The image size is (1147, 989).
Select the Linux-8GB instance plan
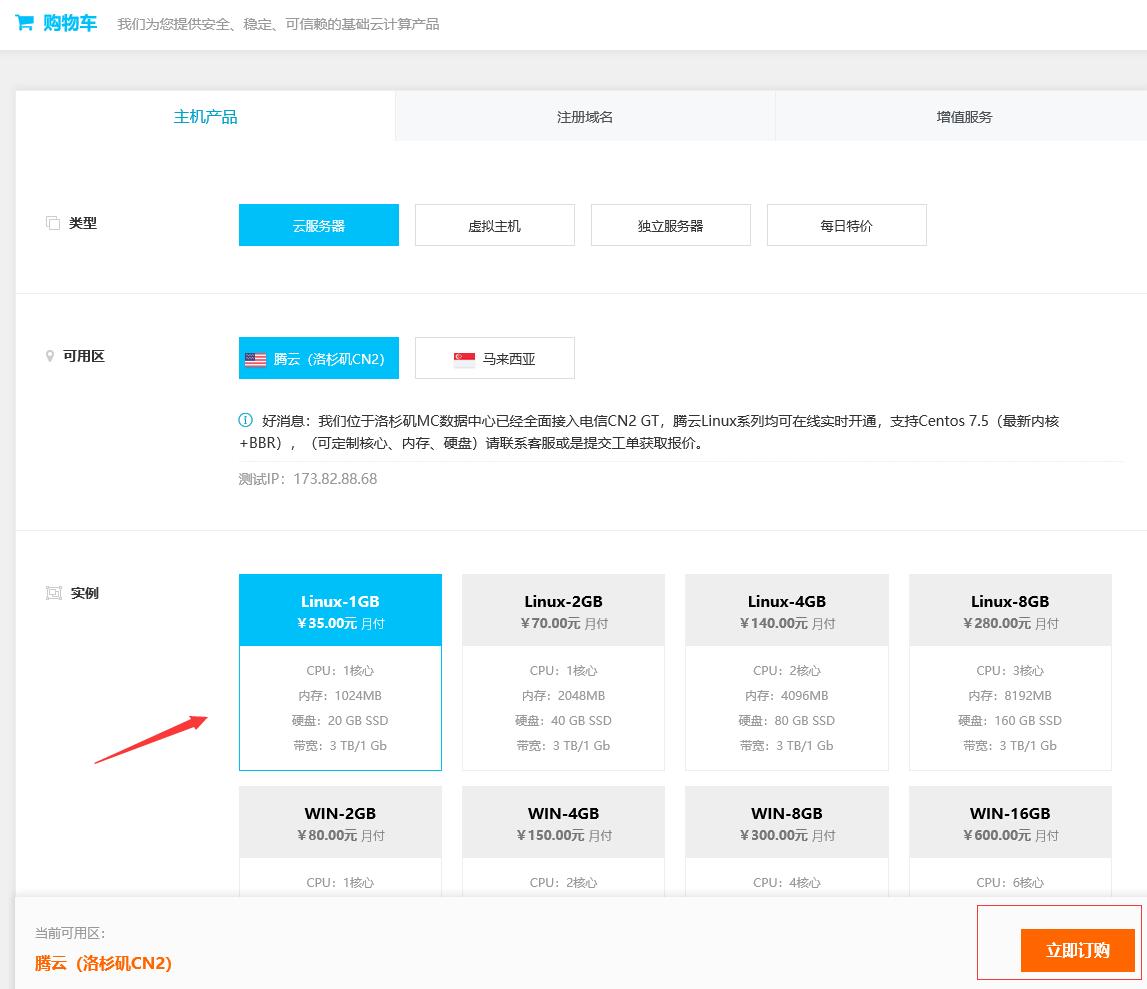tap(1010, 672)
